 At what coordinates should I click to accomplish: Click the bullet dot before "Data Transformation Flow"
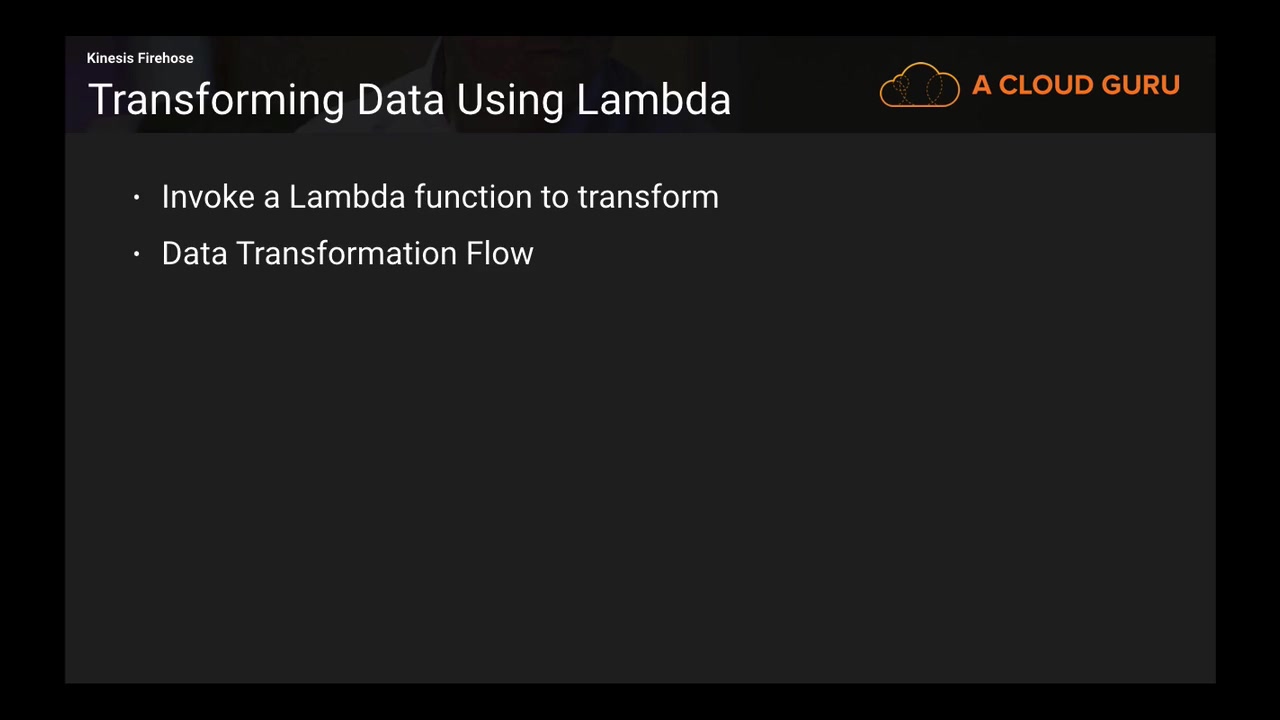click(x=137, y=255)
